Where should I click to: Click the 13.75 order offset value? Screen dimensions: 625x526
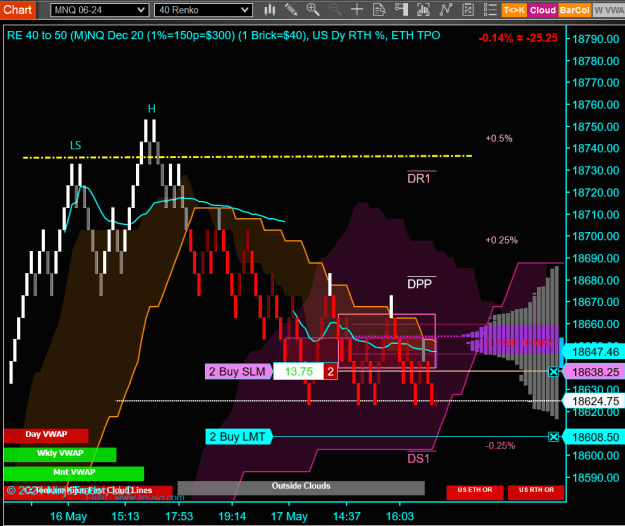coord(299,371)
